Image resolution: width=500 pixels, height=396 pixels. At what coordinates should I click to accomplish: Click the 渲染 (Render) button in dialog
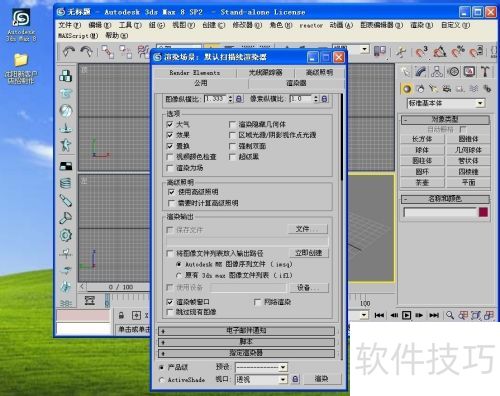point(321,379)
